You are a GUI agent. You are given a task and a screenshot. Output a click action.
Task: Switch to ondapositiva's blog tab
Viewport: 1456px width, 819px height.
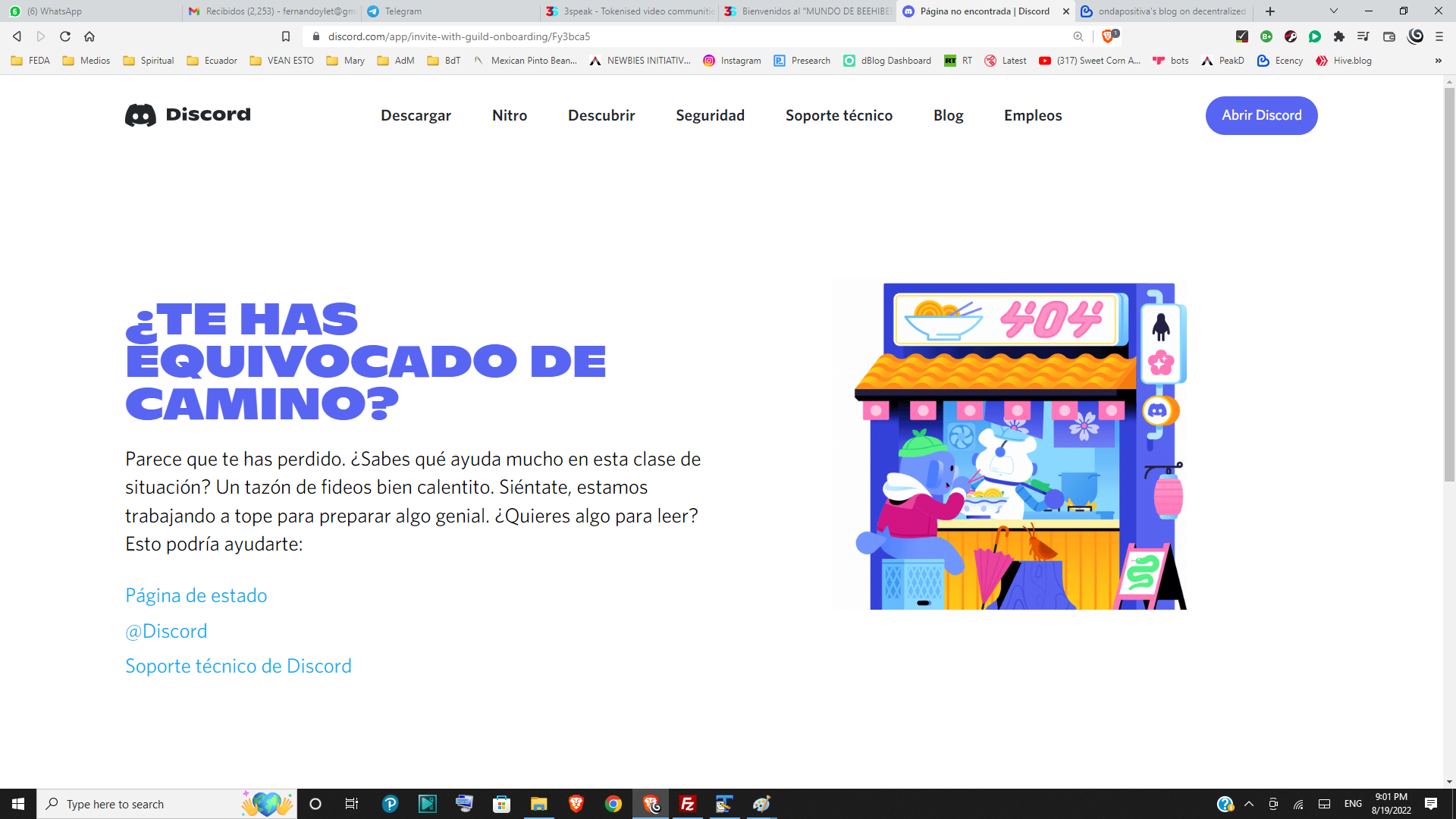click(x=1164, y=11)
